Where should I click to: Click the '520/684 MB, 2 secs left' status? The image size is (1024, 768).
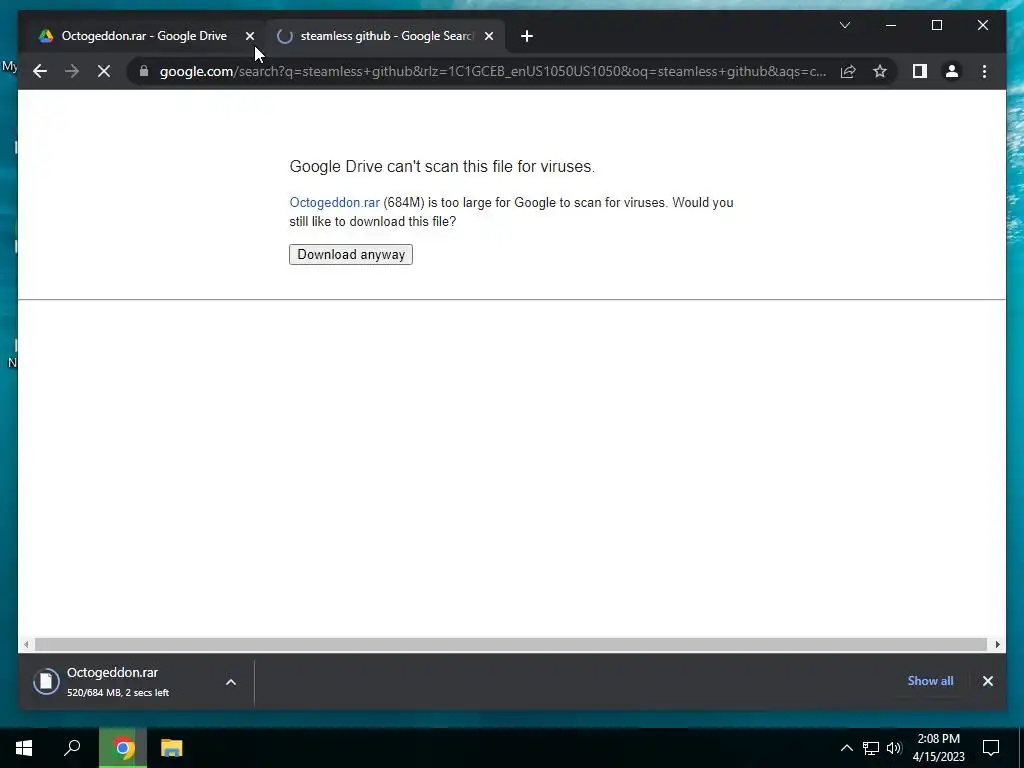tap(118, 693)
